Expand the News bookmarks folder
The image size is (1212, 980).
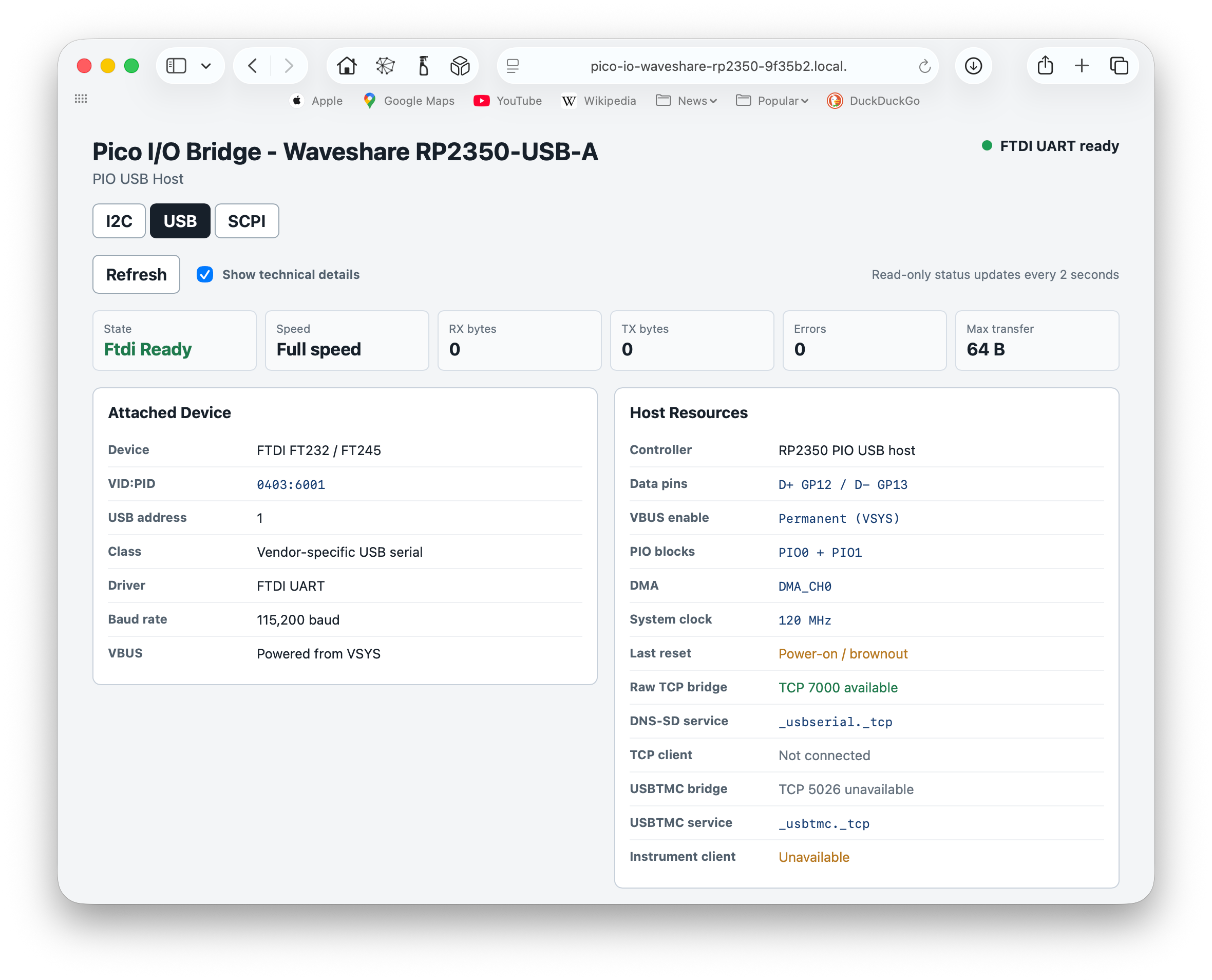[687, 101]
